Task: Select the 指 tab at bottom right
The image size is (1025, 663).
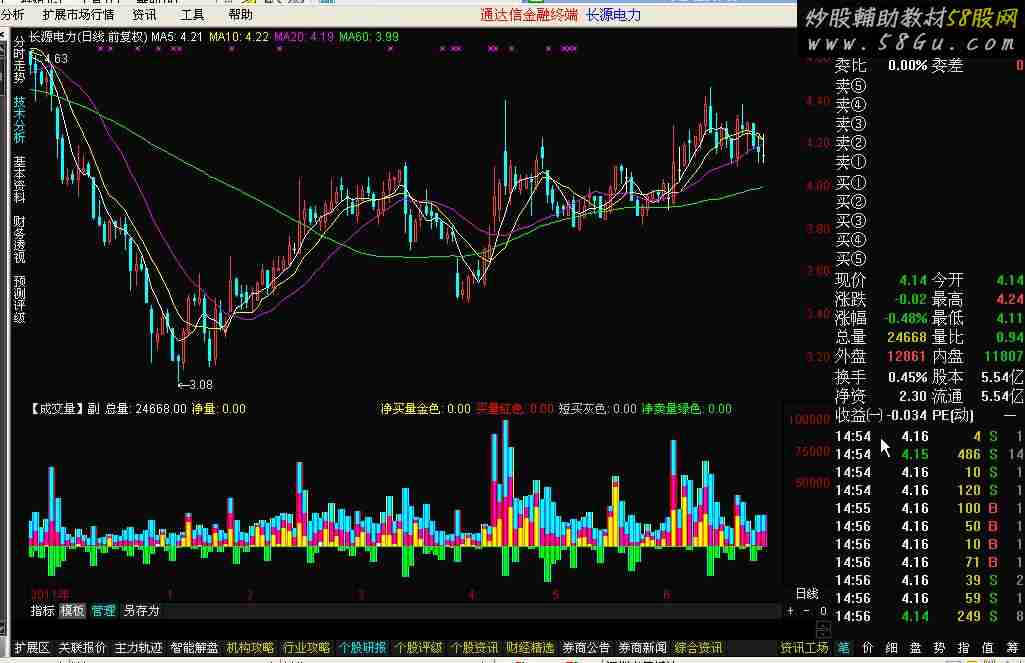Action: tap(963, 648)
